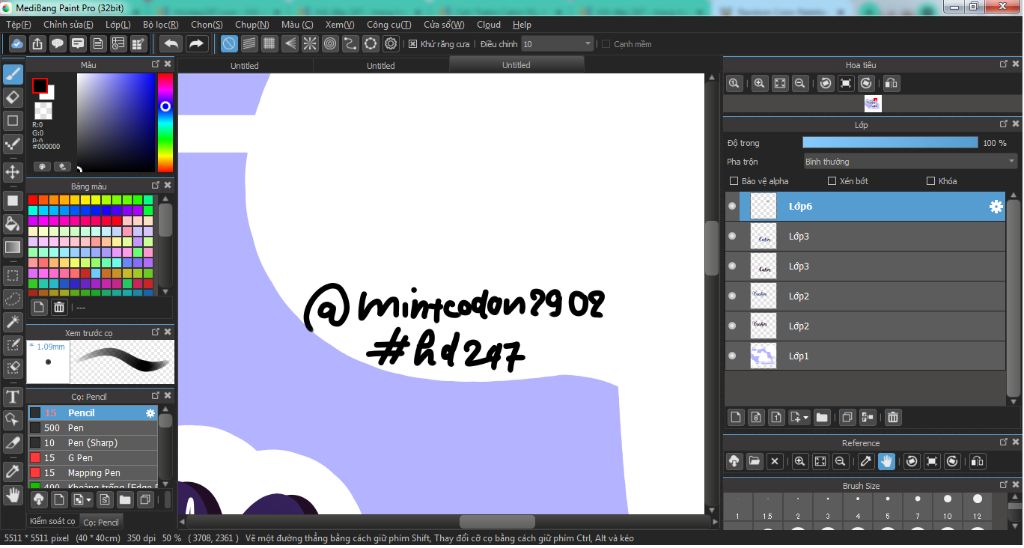Zoom out within the navigator panel
This screenshot has height=548, width=1024.
click(799, 84)
